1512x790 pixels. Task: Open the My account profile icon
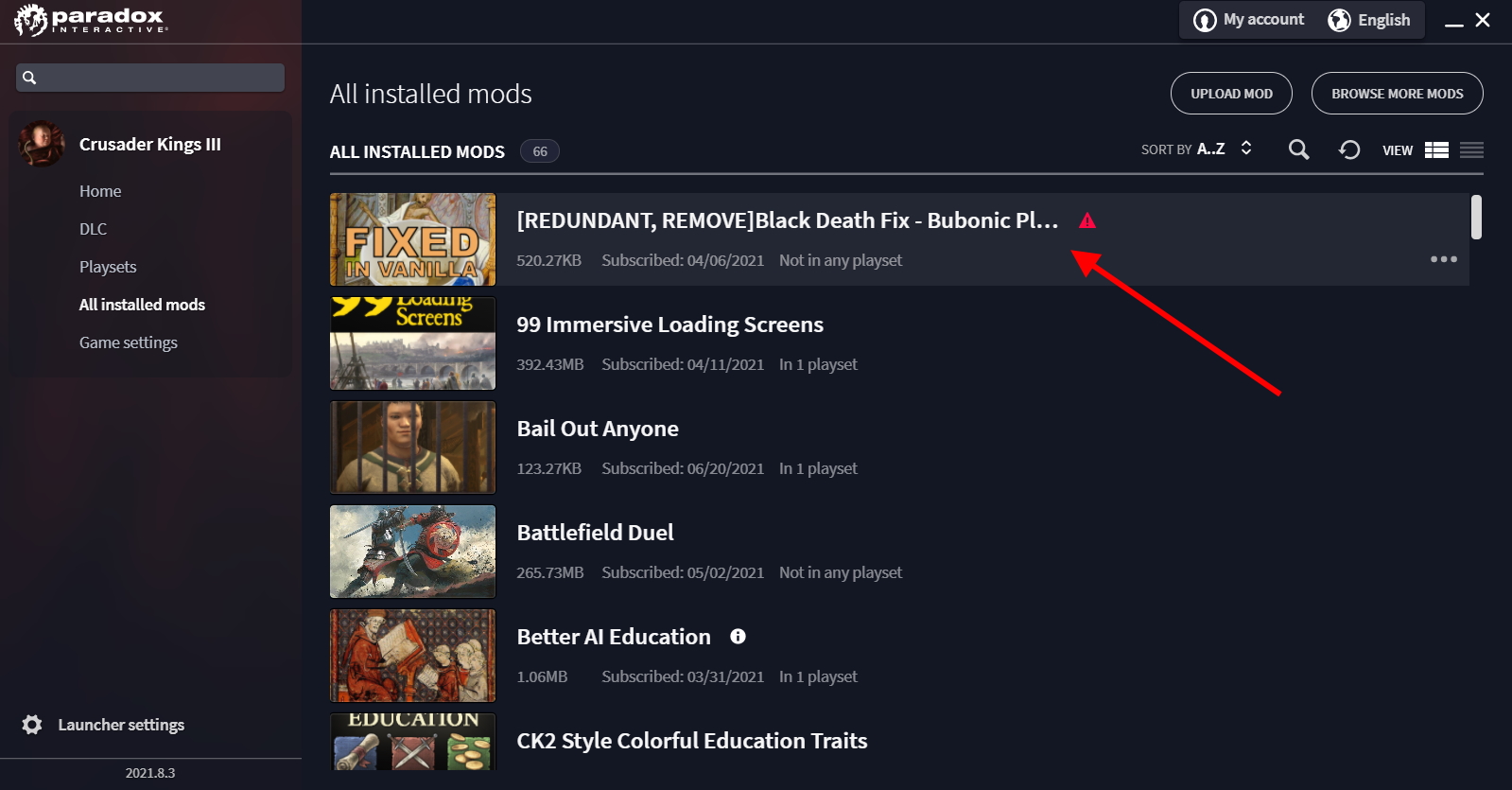pyautogui.click(x=1205, y=20)
